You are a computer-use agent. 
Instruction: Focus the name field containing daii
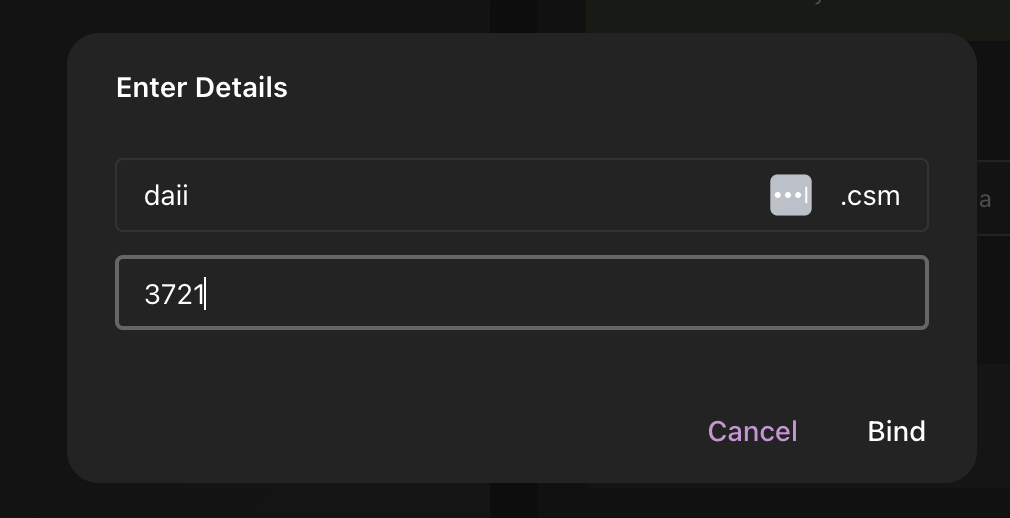522,195
